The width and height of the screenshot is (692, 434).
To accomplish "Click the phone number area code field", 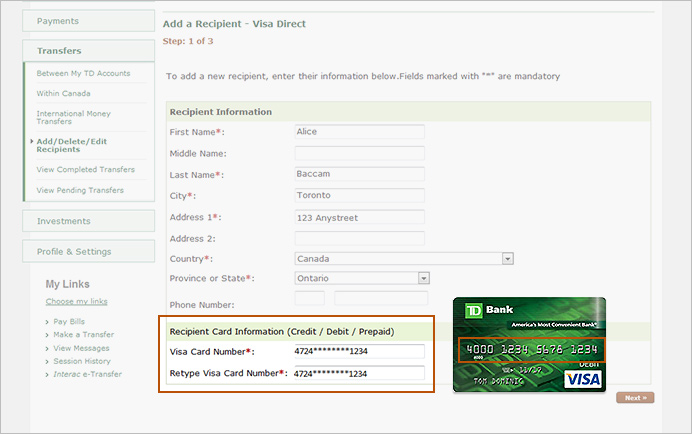I will click(x=310, y=298).
